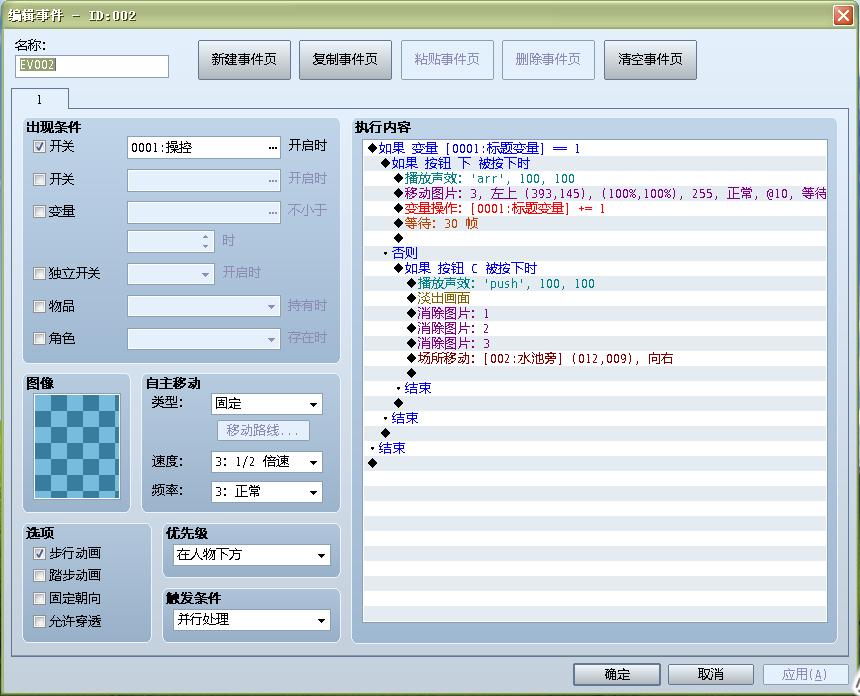Screen dimensions: 860x696
Task: Toggle the 允许穿透 option
Action: pyautogui.click(x=39, y=621)
